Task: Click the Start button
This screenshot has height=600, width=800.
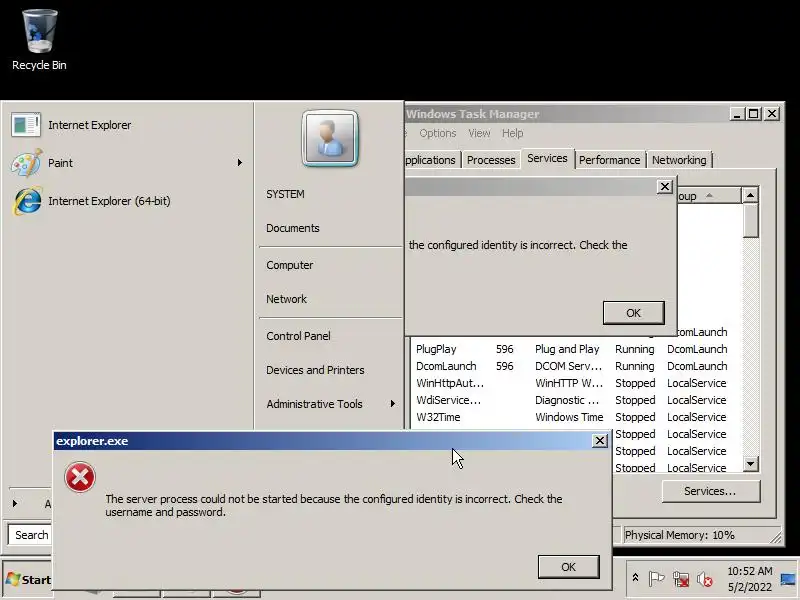Action: point(28,580)
